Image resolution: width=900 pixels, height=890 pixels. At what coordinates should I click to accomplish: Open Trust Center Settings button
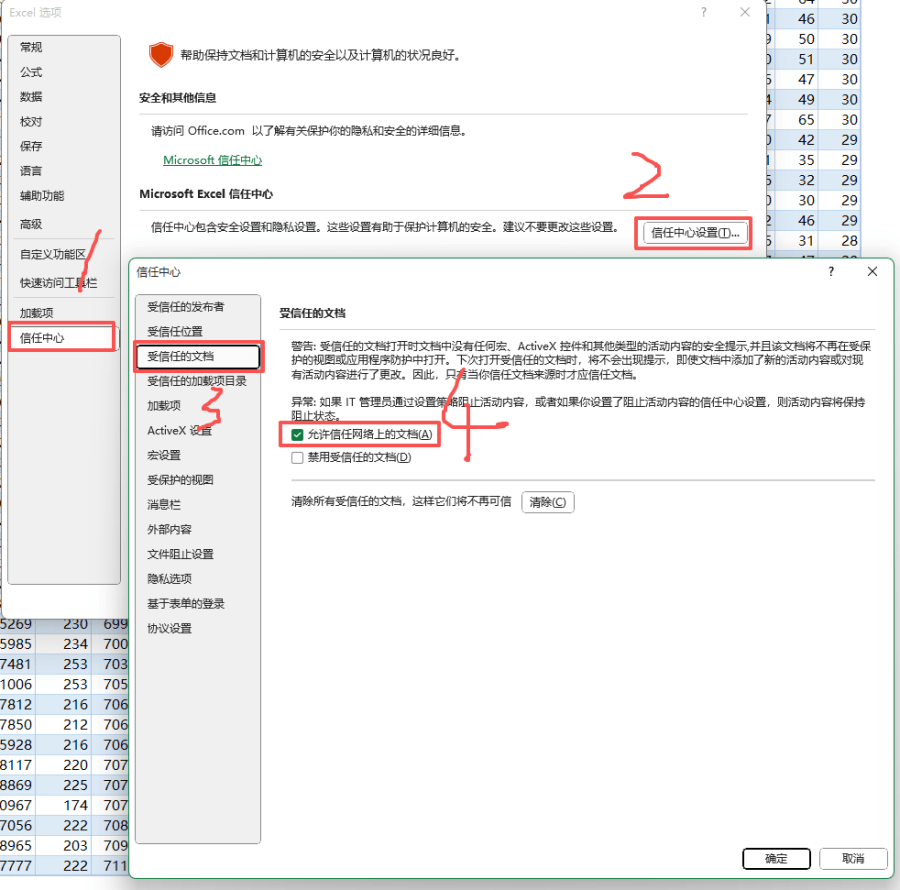(695, 233)
